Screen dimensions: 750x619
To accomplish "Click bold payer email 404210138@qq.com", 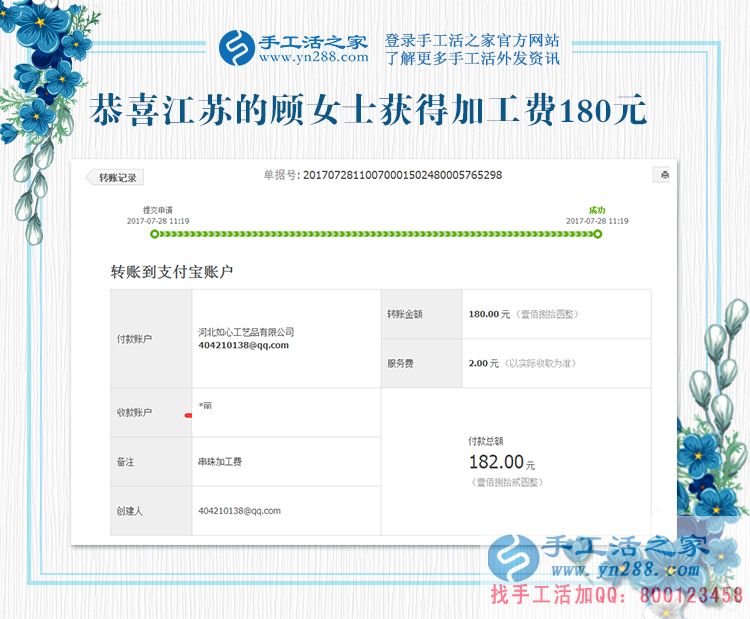I will (x=243, y=345).
